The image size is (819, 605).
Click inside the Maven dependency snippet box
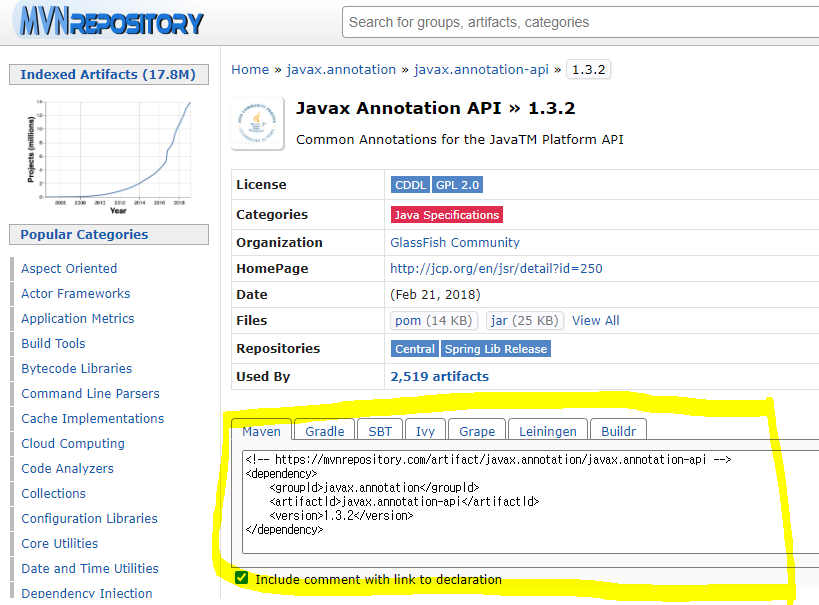pyautogui.click(x=530, y=502)
